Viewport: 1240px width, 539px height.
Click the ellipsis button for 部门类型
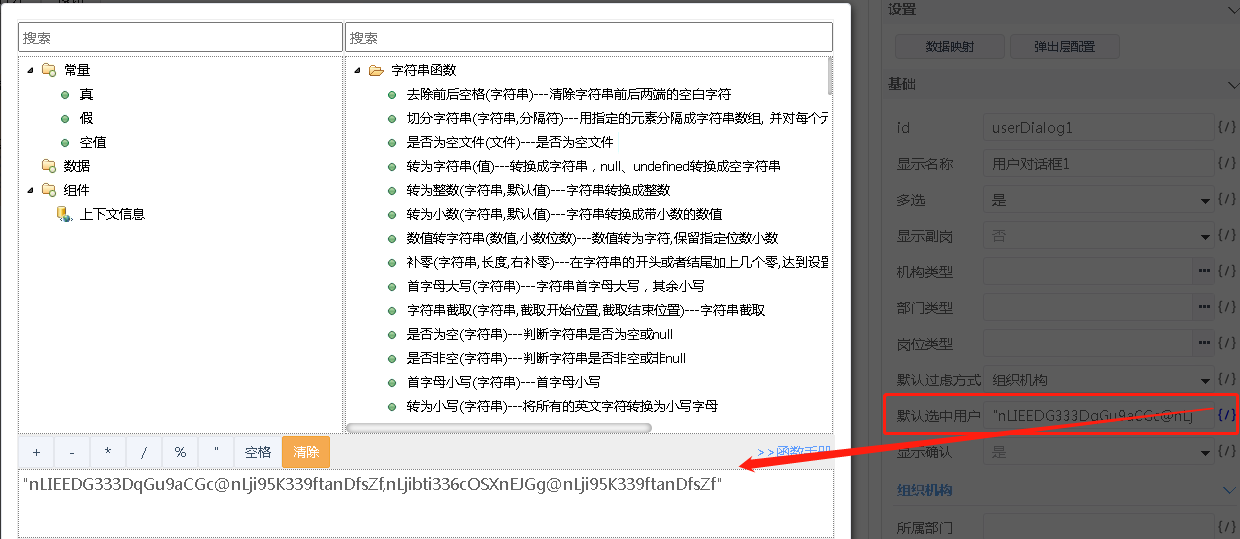point(1204,308)
